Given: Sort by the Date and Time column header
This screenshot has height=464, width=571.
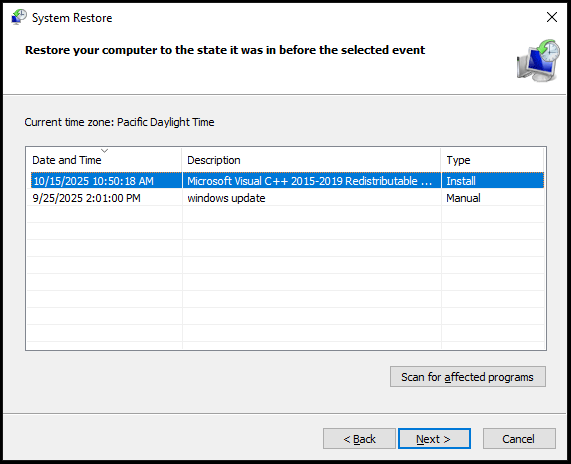Looking at the screenshot, I should click(x=104, y=160).
